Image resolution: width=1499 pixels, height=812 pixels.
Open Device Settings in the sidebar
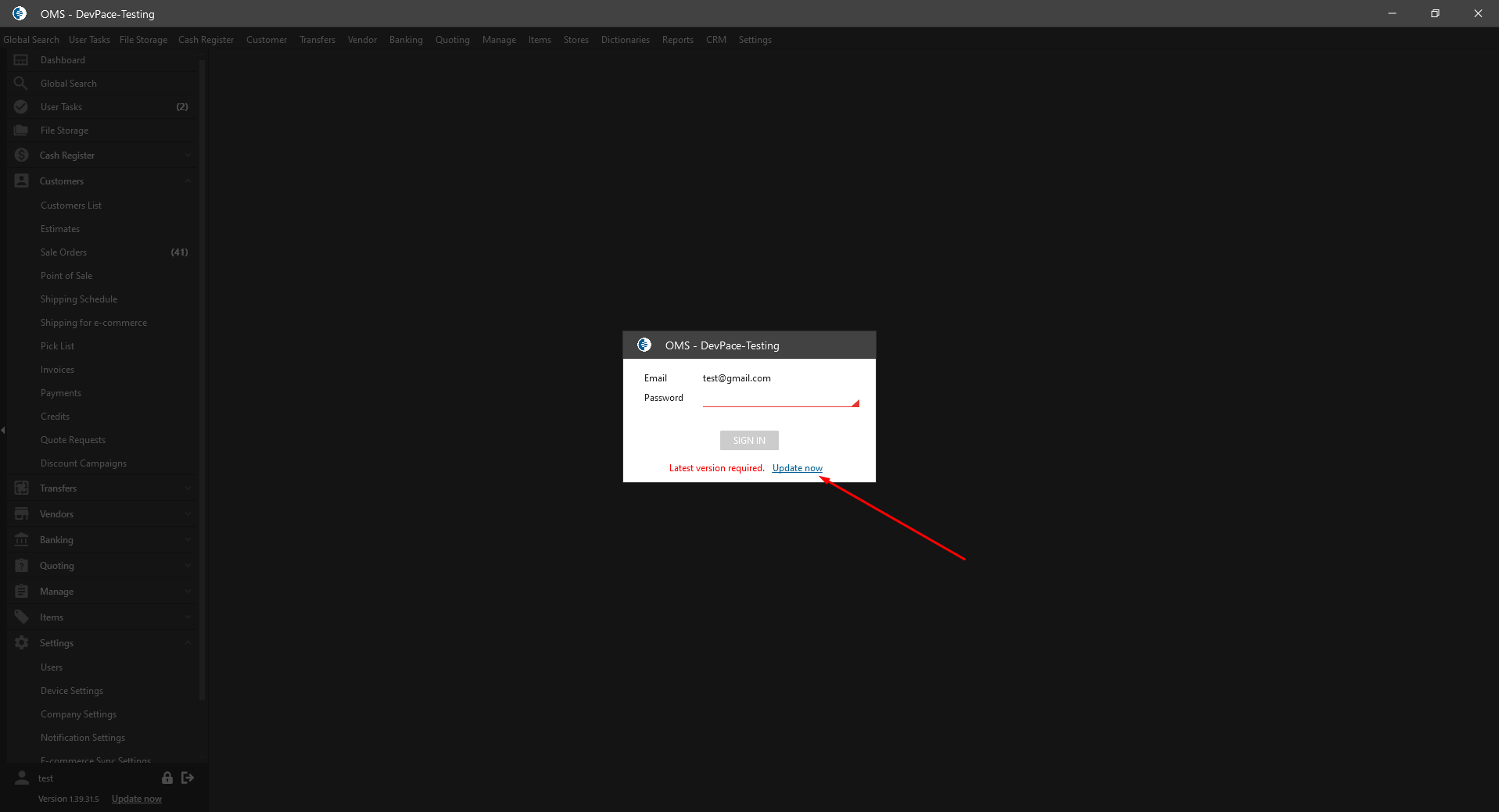(x=72, y=691)
